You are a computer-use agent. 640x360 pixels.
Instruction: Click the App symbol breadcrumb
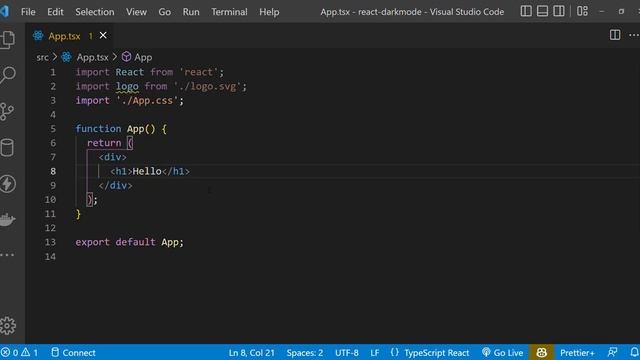click(x=143, y=57)
